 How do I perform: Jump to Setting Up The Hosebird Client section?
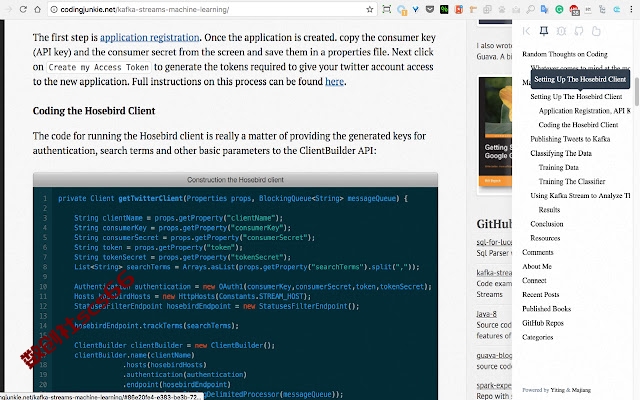pos(576,97)
